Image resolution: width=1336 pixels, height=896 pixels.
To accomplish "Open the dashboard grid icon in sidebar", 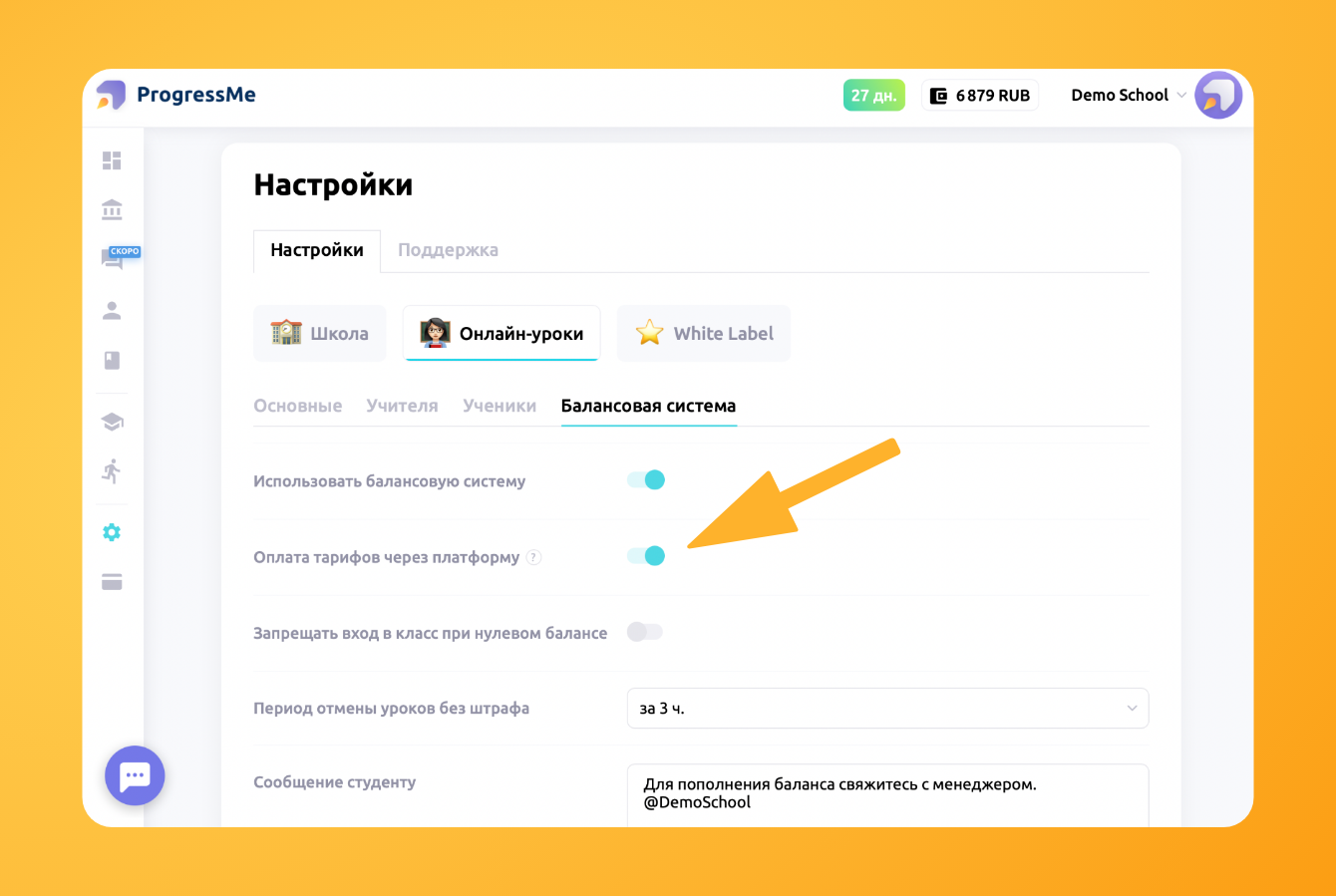I will pos(112,160).
